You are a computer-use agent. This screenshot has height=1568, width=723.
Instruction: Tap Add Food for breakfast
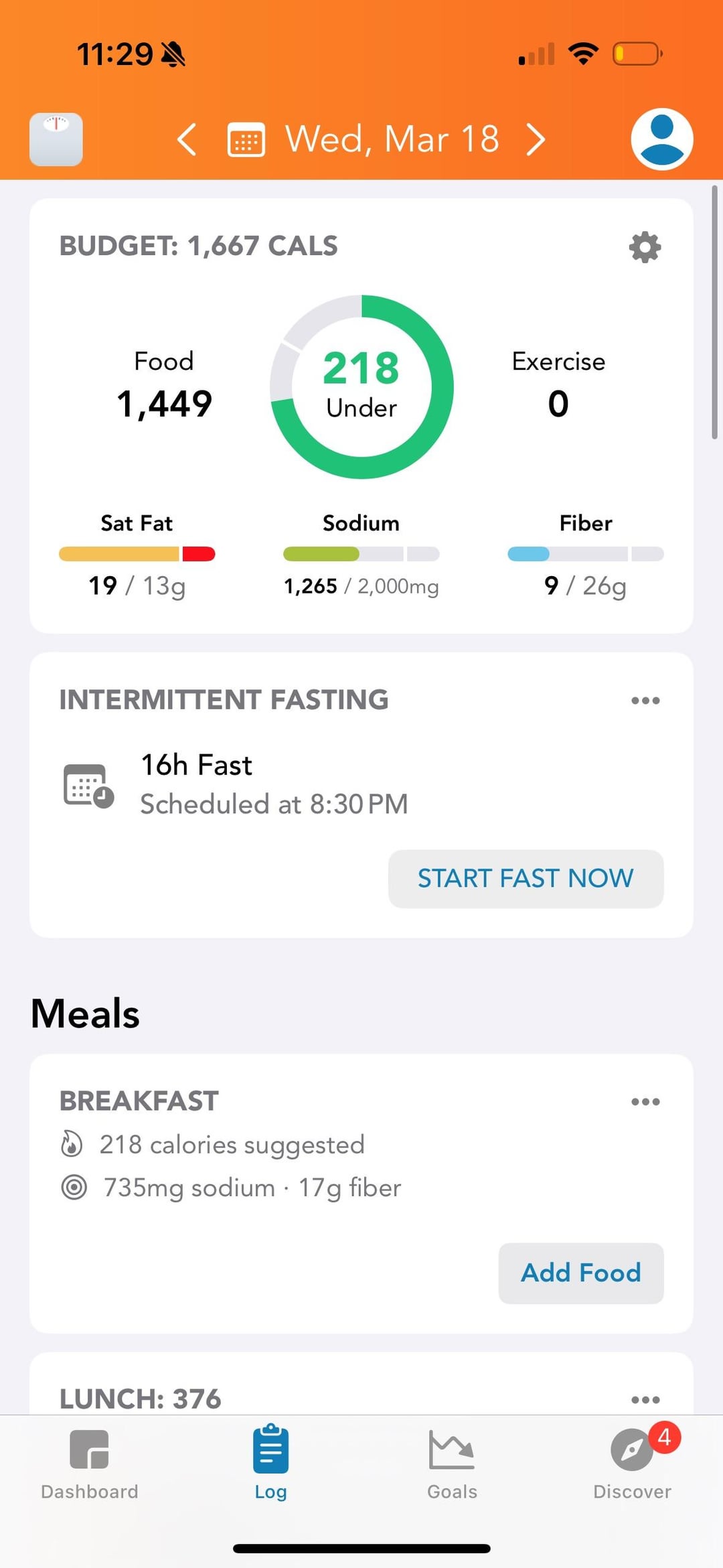pos(580,1273)
